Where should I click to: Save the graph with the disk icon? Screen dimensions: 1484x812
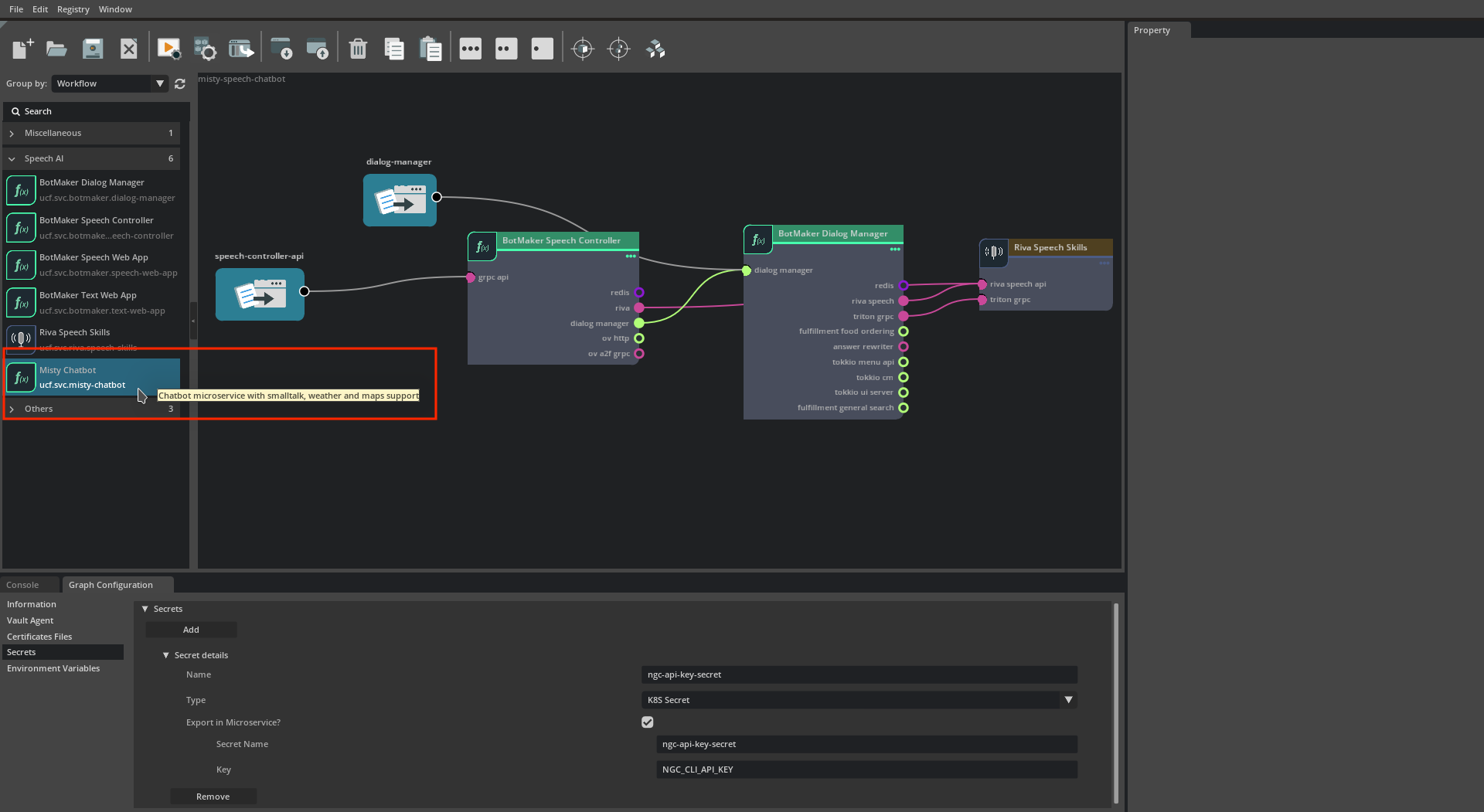[93, 49]
